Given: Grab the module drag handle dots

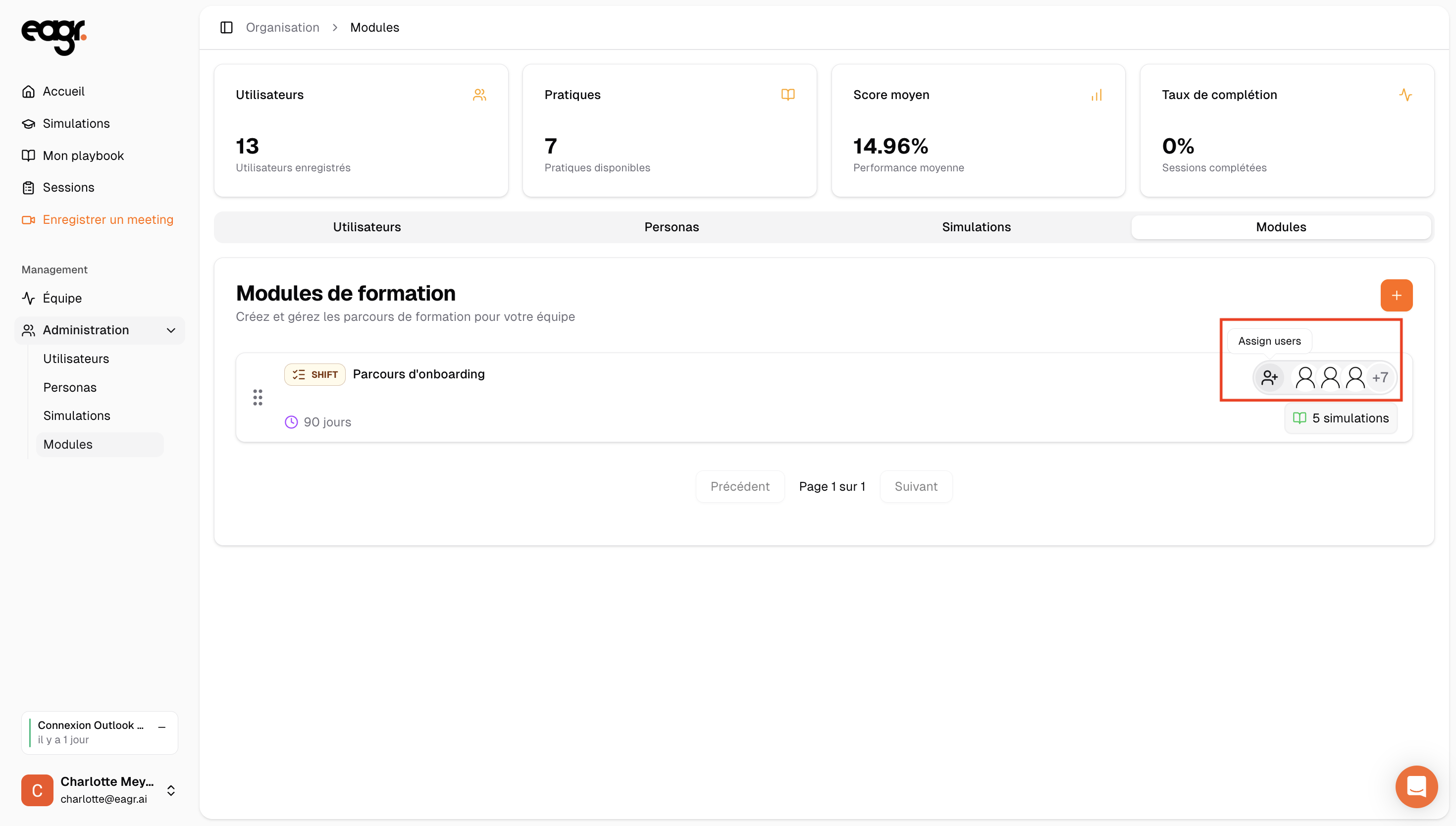Looking at the screenshot, I should (258, 397).
